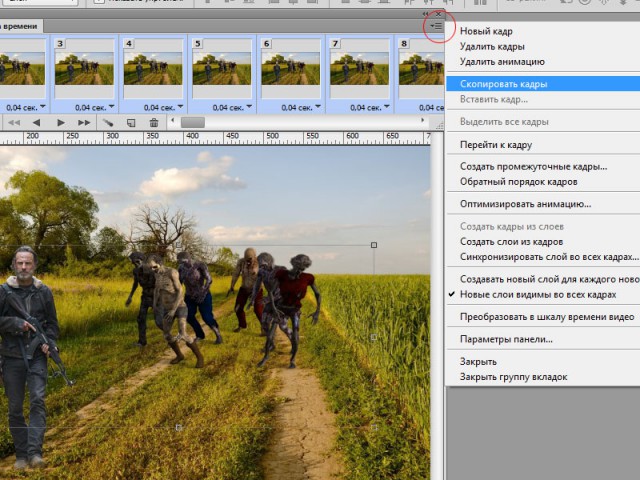The height and width of the screenshot is (480, 640).
Task: Select 'Скопировать кадры' highlighted item
Action: click(543, 84)
